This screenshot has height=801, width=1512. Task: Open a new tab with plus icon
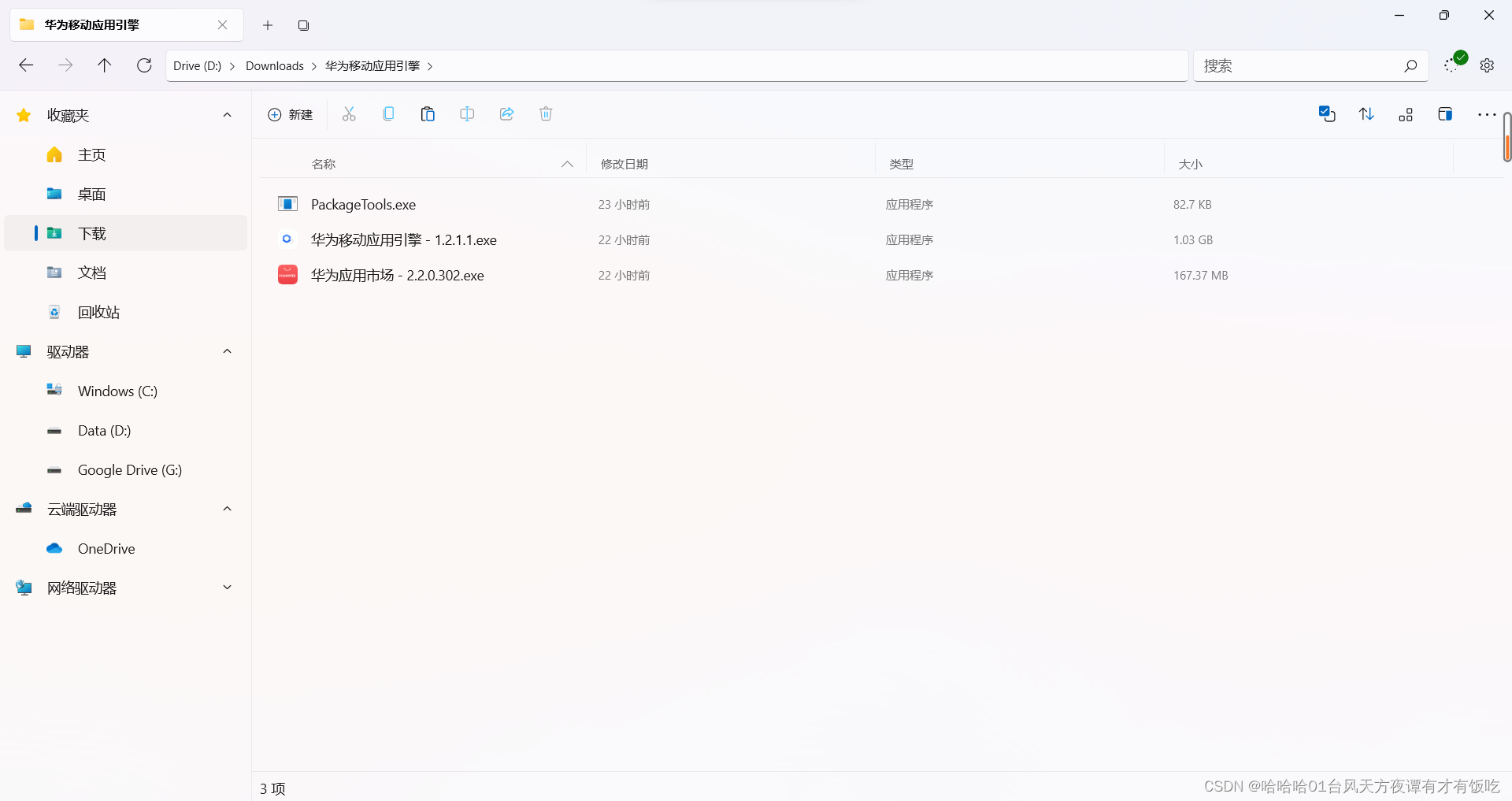point(268,25)
